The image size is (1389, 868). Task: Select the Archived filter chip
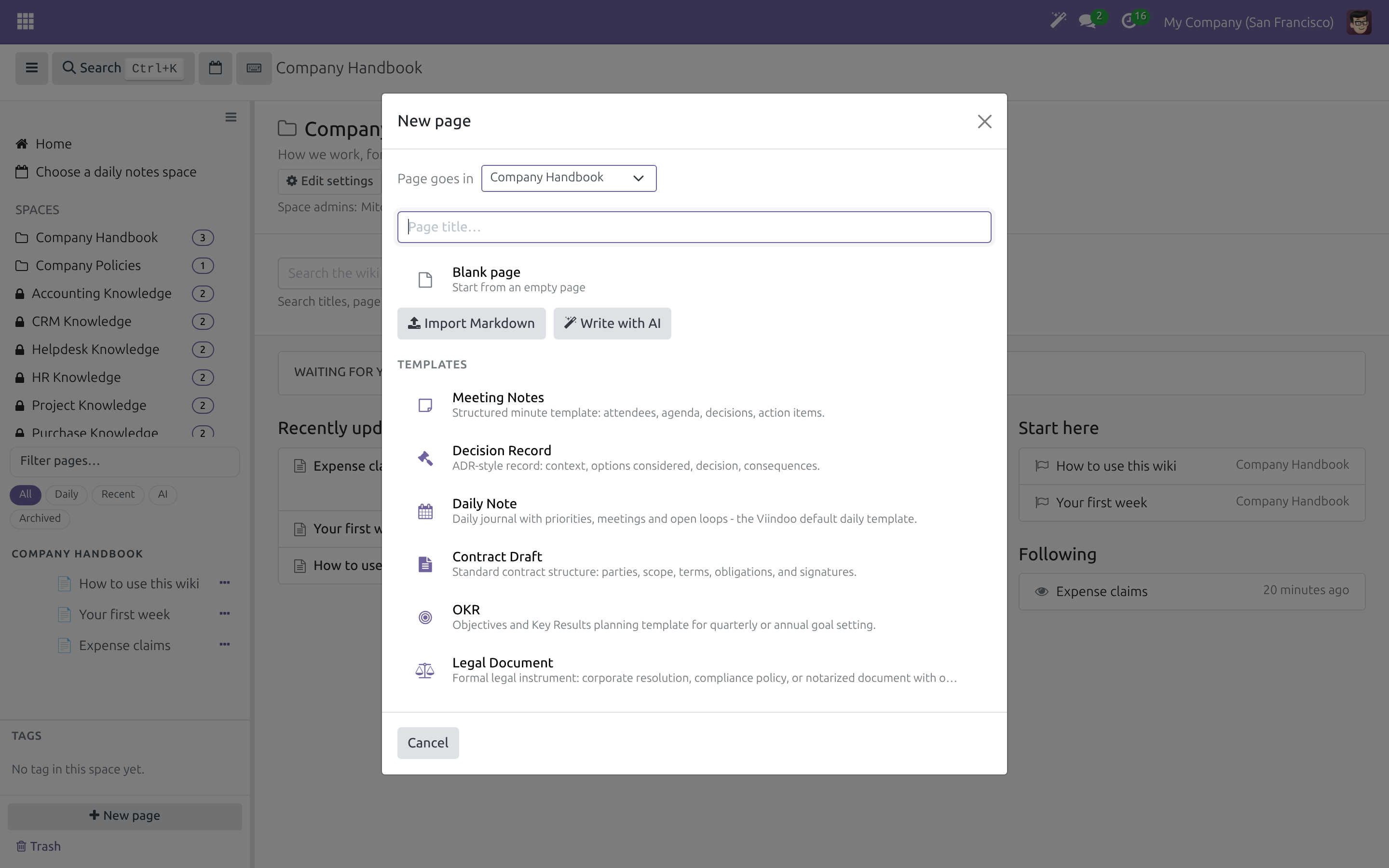click(x=40, y=518)
